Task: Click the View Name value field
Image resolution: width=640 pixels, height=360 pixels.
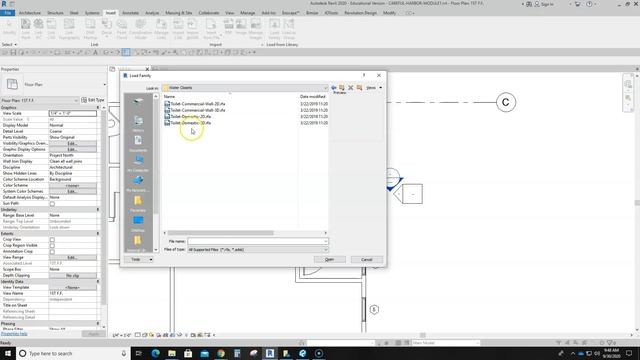Action: click(x=73, y=293)
